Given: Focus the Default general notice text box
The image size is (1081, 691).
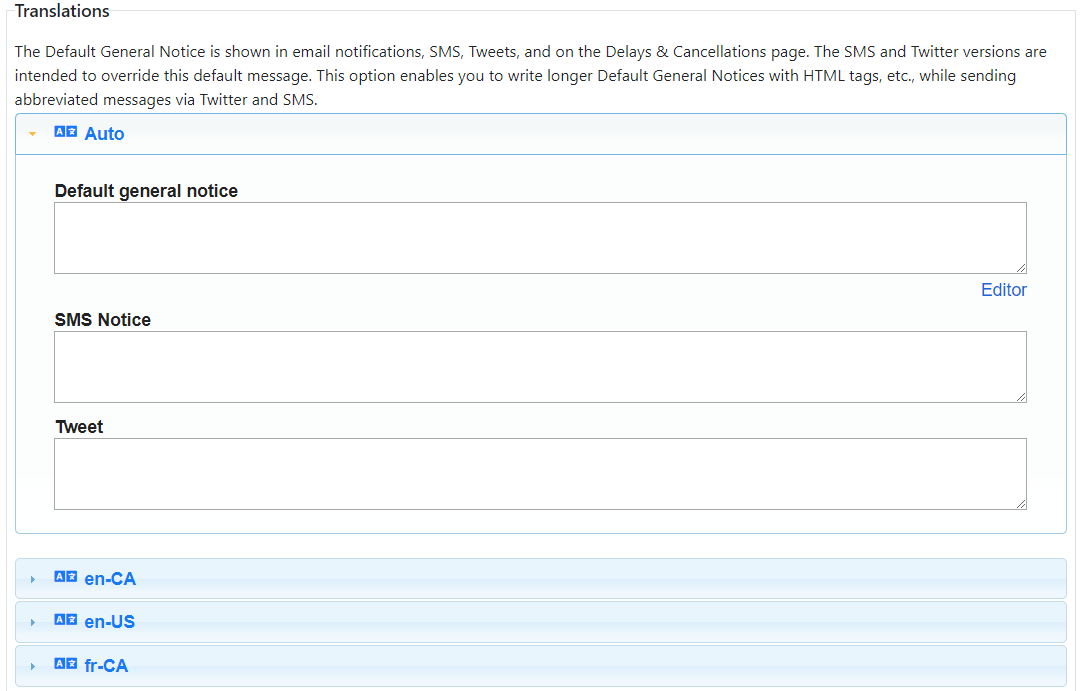Looking at the screenshot, I should (540, 238).
